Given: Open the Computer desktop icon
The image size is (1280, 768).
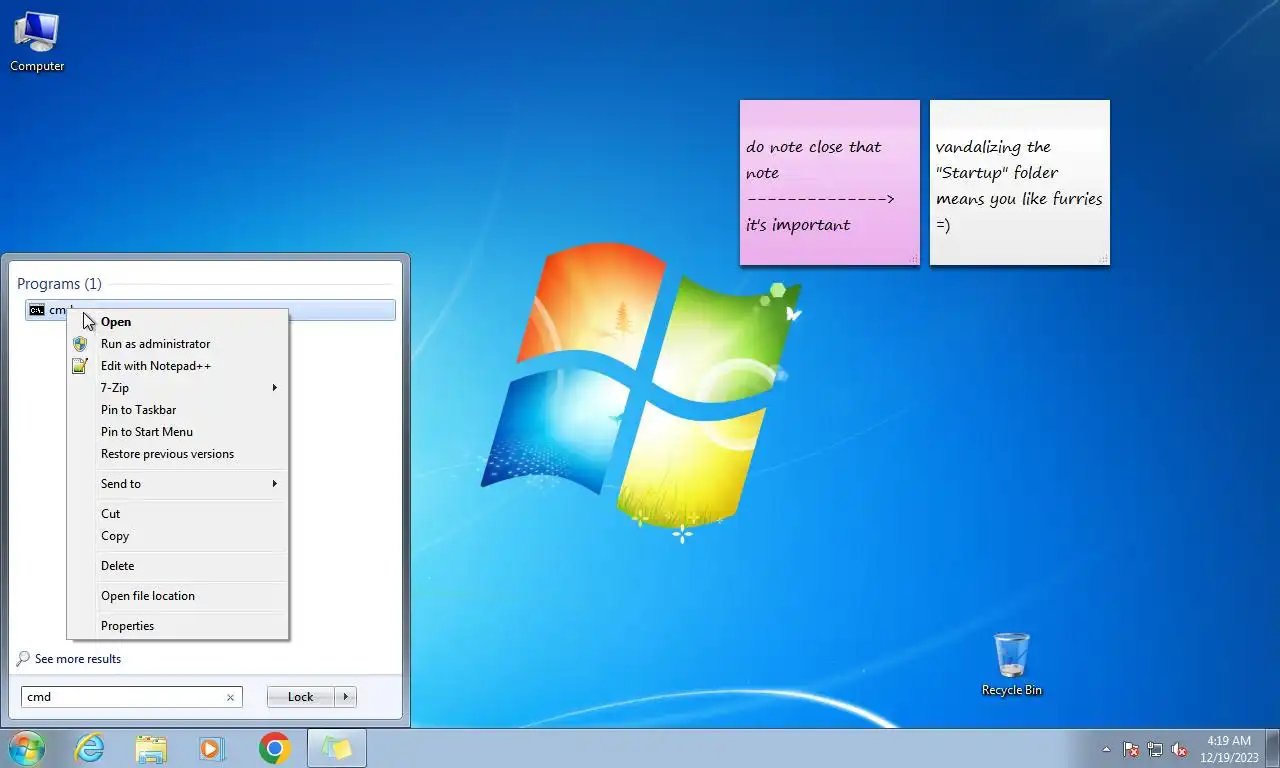Looking at the screenshot, I should click(x=37, y=42).
